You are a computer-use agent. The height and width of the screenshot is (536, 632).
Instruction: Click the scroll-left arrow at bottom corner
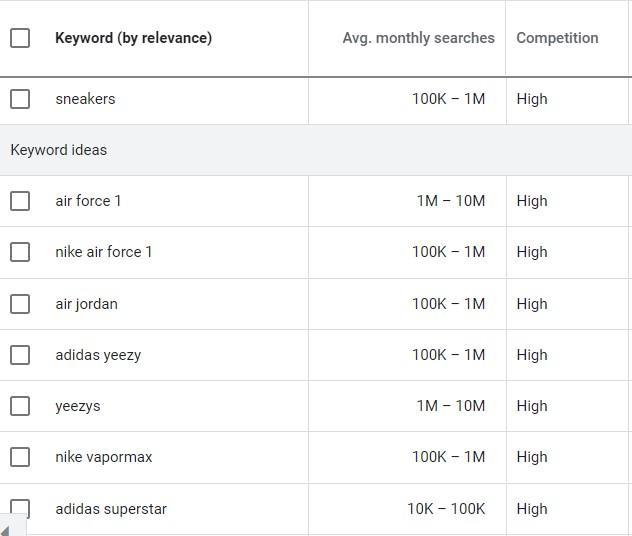pyautogui.click(x=6, y=529)
